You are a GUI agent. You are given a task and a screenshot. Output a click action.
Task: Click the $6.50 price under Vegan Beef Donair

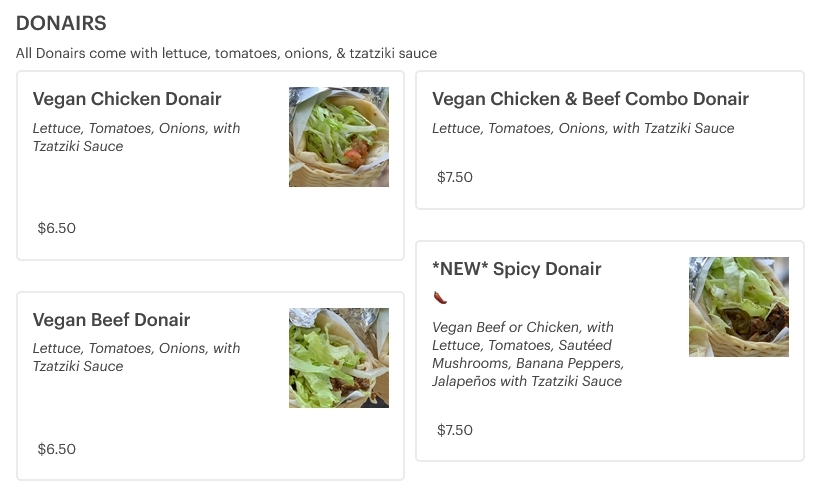tap(57, 449)
